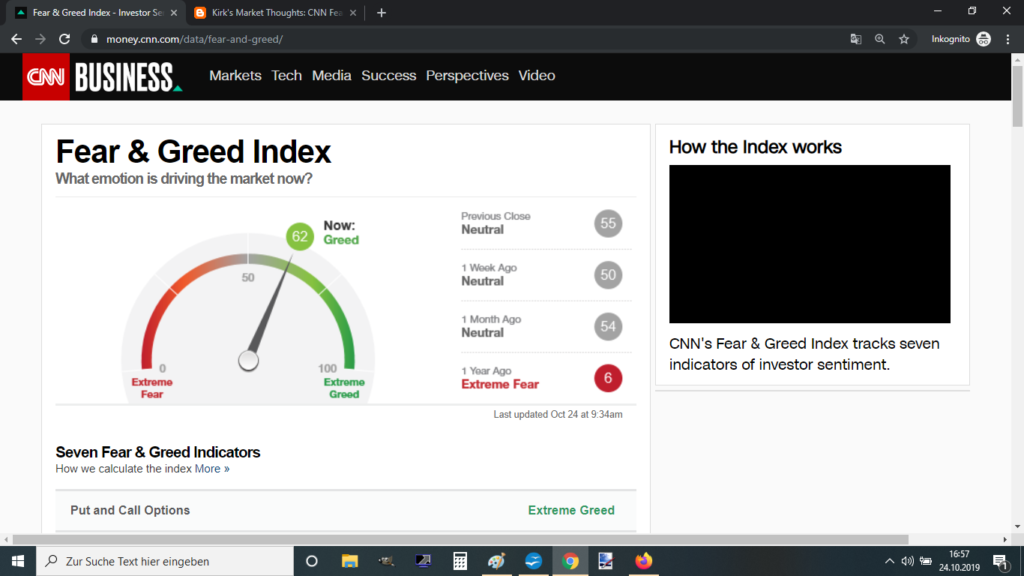Click the Cortana circle icon in taskbar
Viewport: 1024px width, 576px height.
click(x=312, y=561)
